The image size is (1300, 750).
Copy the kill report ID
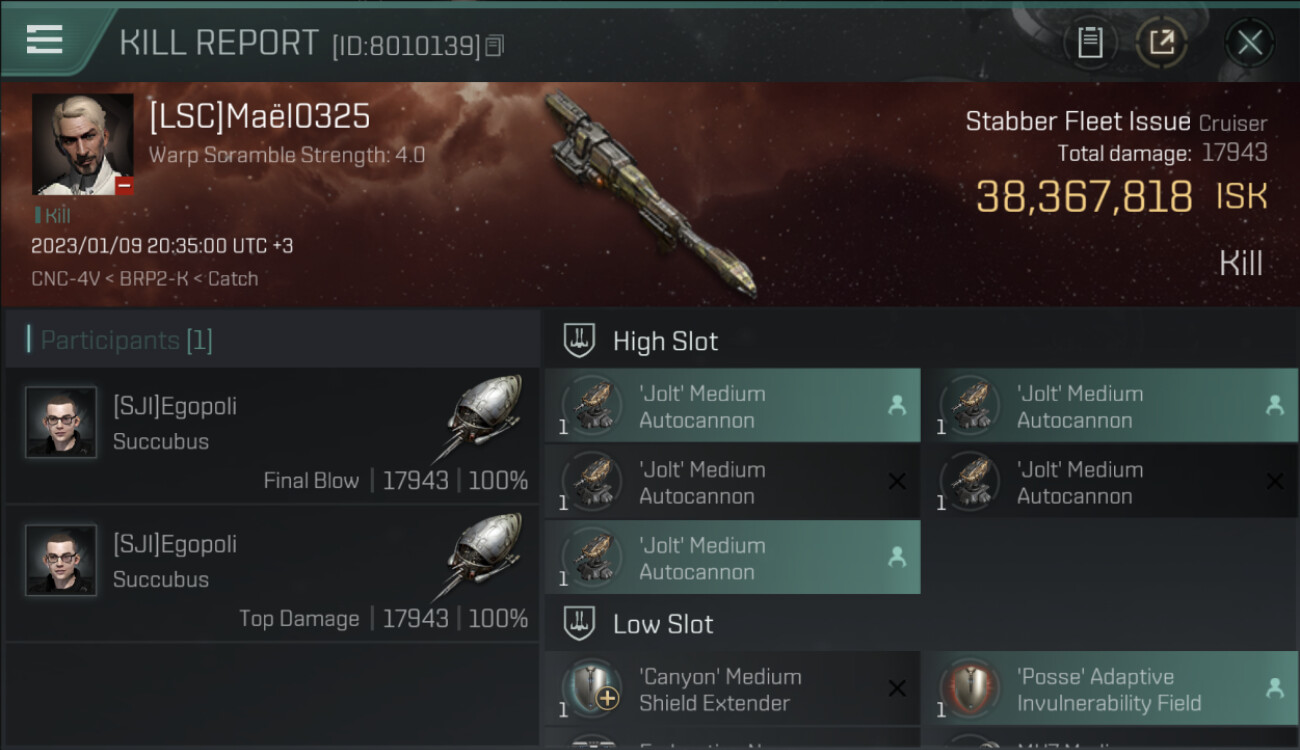pyautogui.click(x=495, y=45)
